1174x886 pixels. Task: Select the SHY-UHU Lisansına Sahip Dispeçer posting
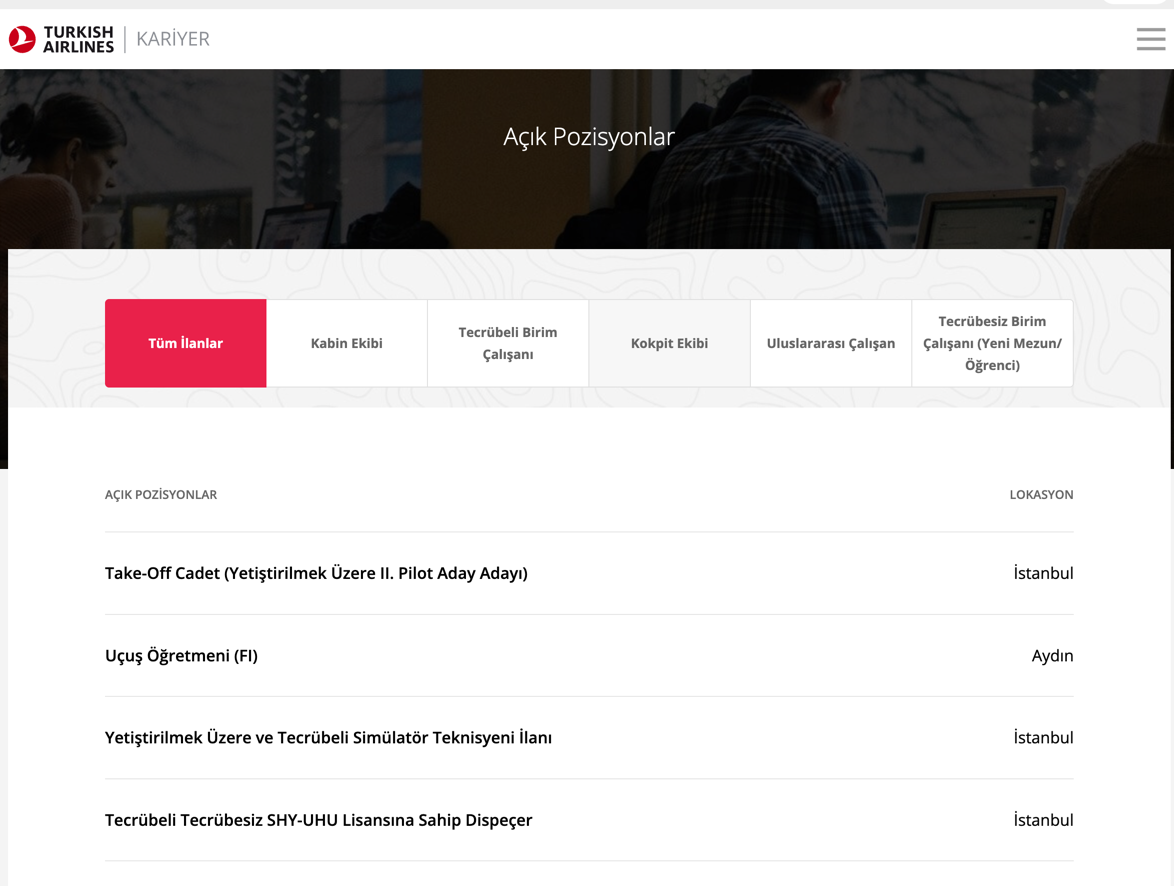[318, 820]
